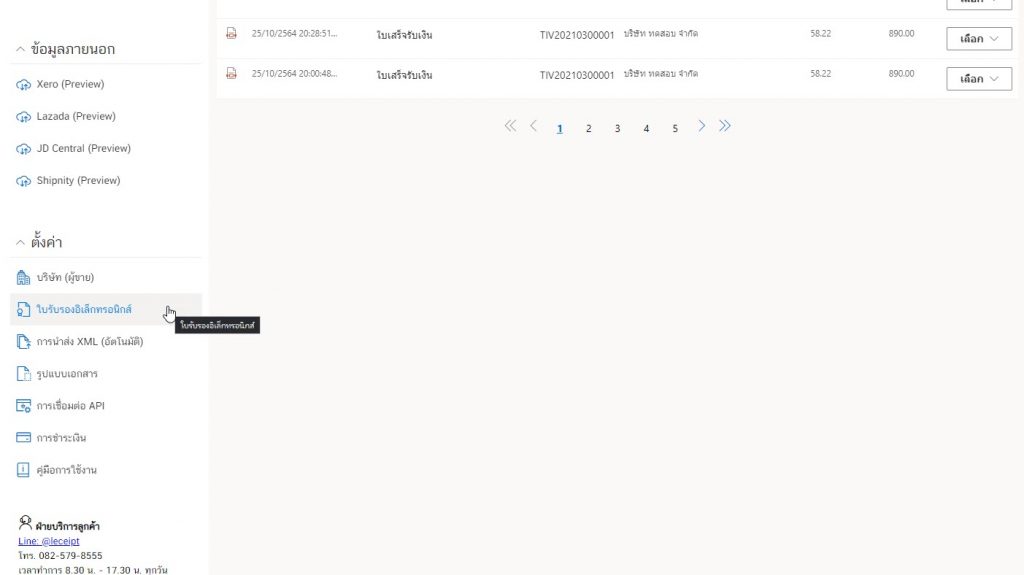The width and height of the screenshot is (1024, 575).
Task: Click amount 890.00 in the 20:28:51 row
Action: click(x=901, y=33)
